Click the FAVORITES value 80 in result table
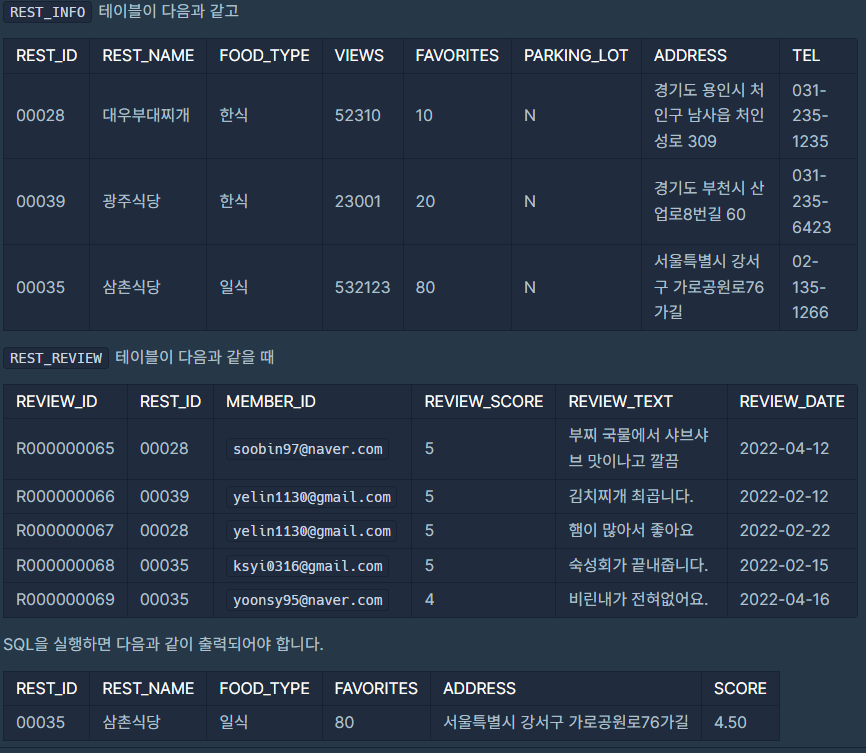866x753 pixels. click(344, 723)
